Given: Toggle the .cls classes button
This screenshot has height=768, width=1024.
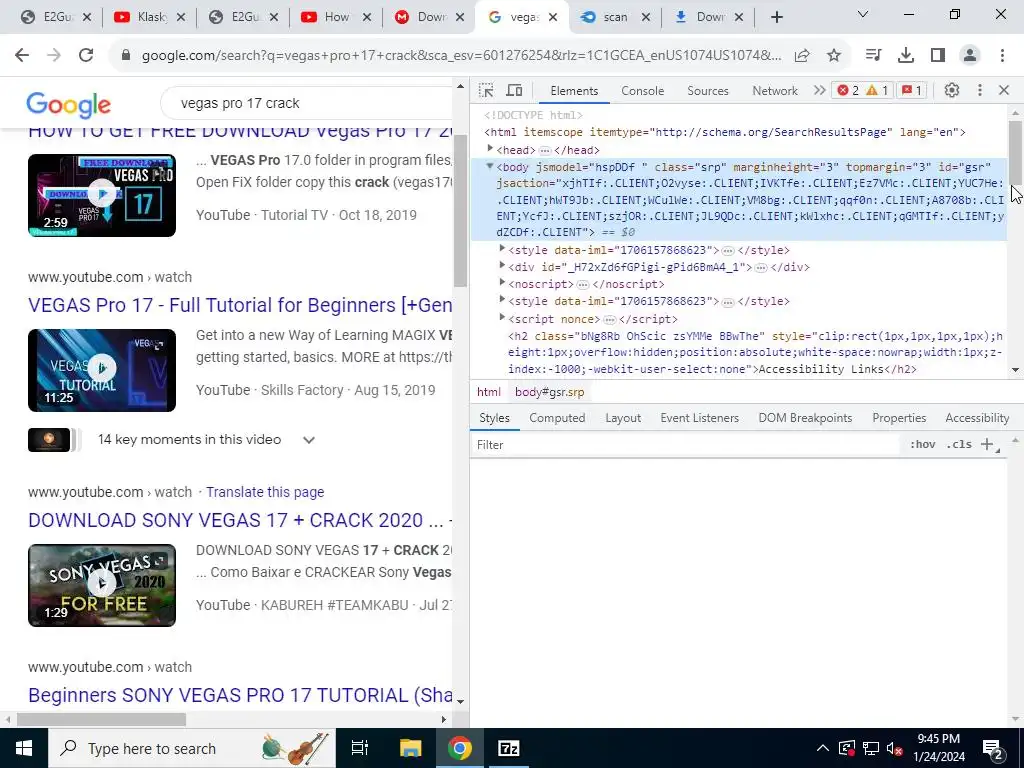Looking at the screenshot, I should pyautogui.click(x=959, y=445).
